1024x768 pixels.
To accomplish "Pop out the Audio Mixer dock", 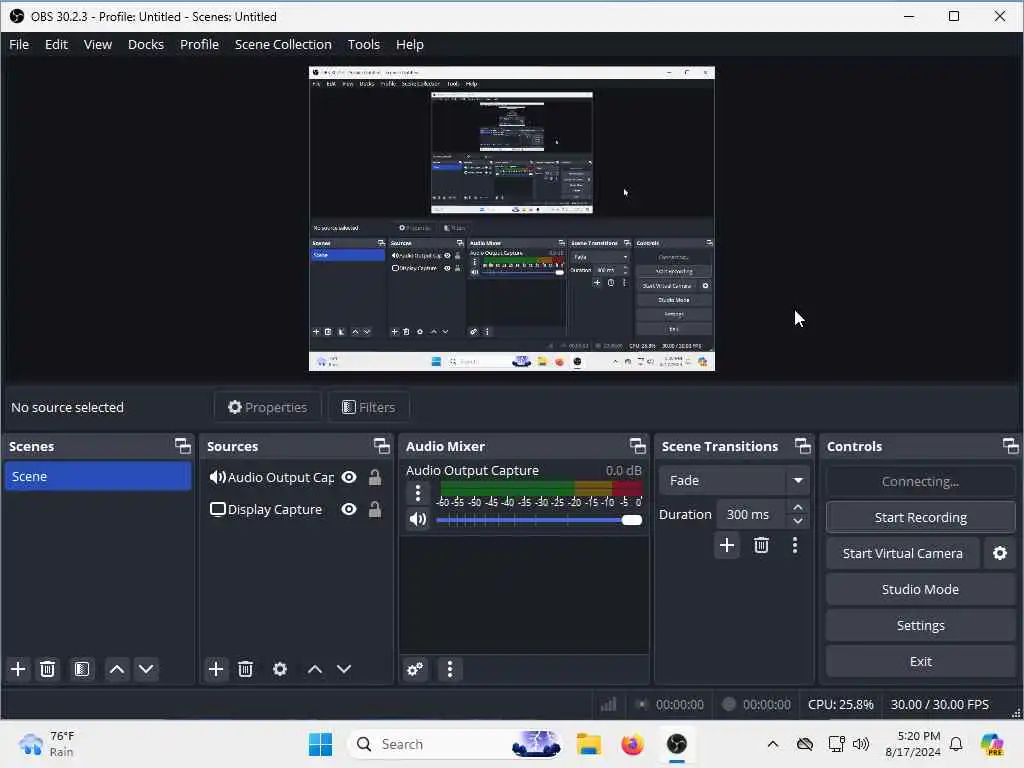I will [x=637, y=446].
